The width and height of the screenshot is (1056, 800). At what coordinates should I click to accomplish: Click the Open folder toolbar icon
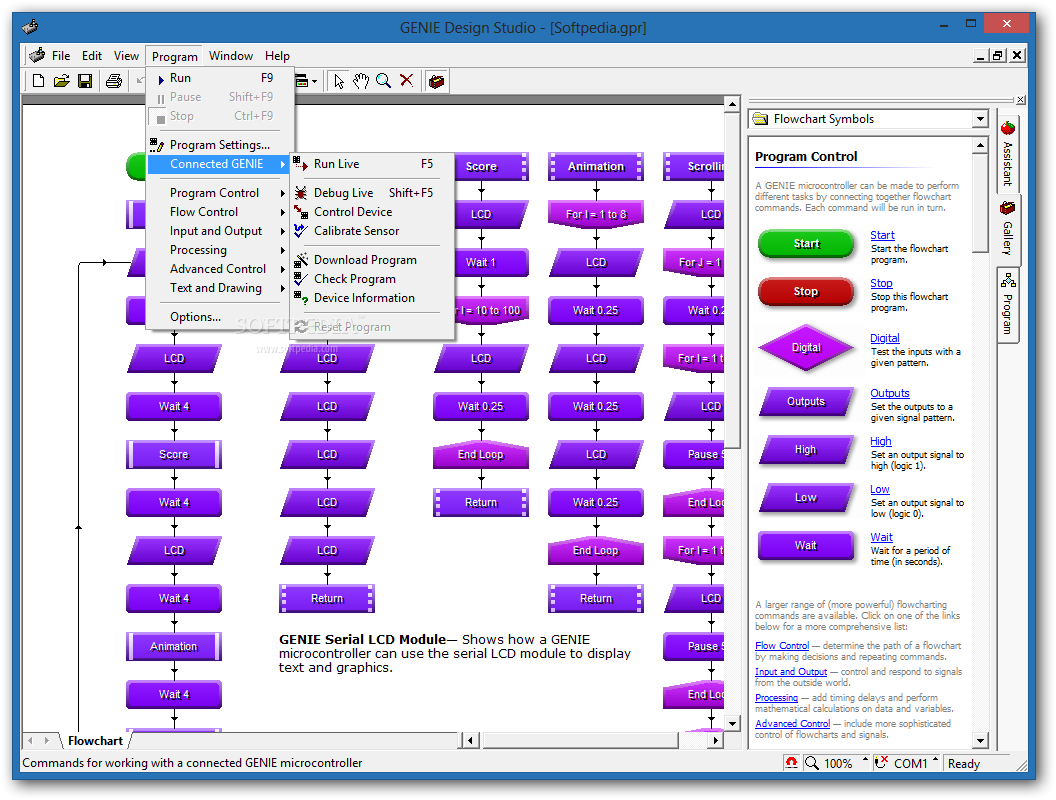pyautogui.click(x=61, y=81)
